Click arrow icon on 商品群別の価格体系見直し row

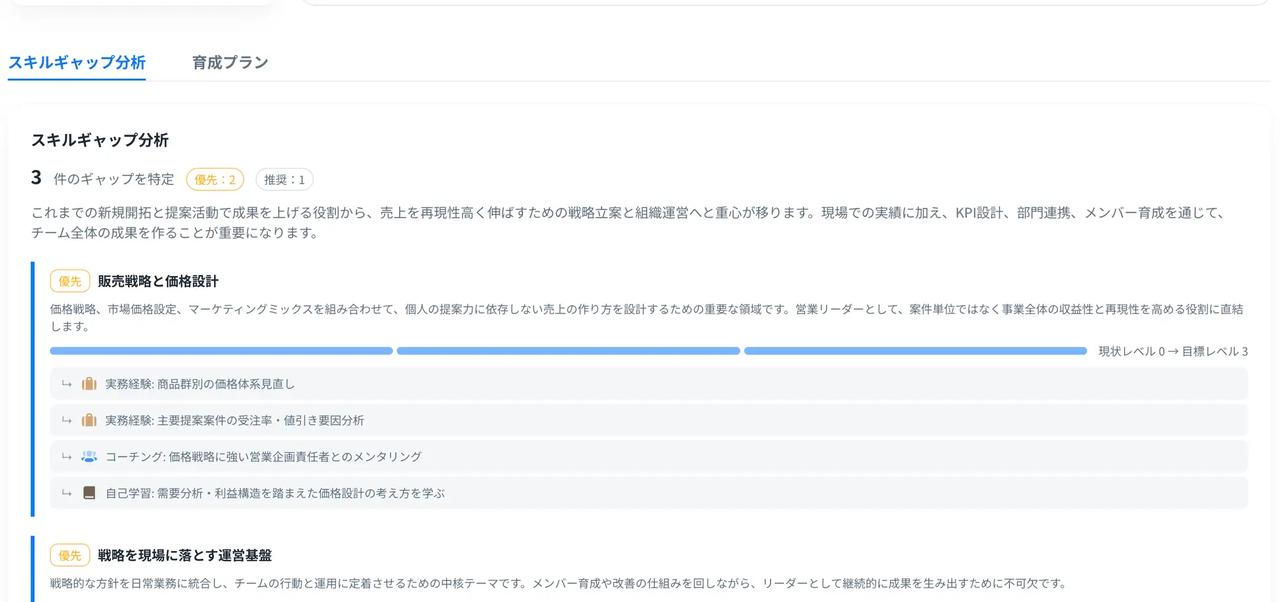coord(66,384)
